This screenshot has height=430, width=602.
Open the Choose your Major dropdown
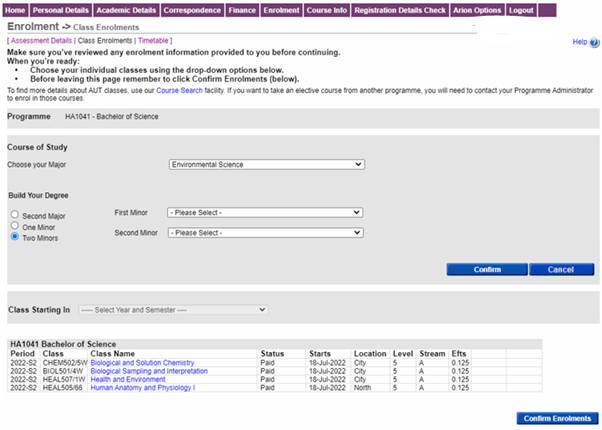pos(266,164)
